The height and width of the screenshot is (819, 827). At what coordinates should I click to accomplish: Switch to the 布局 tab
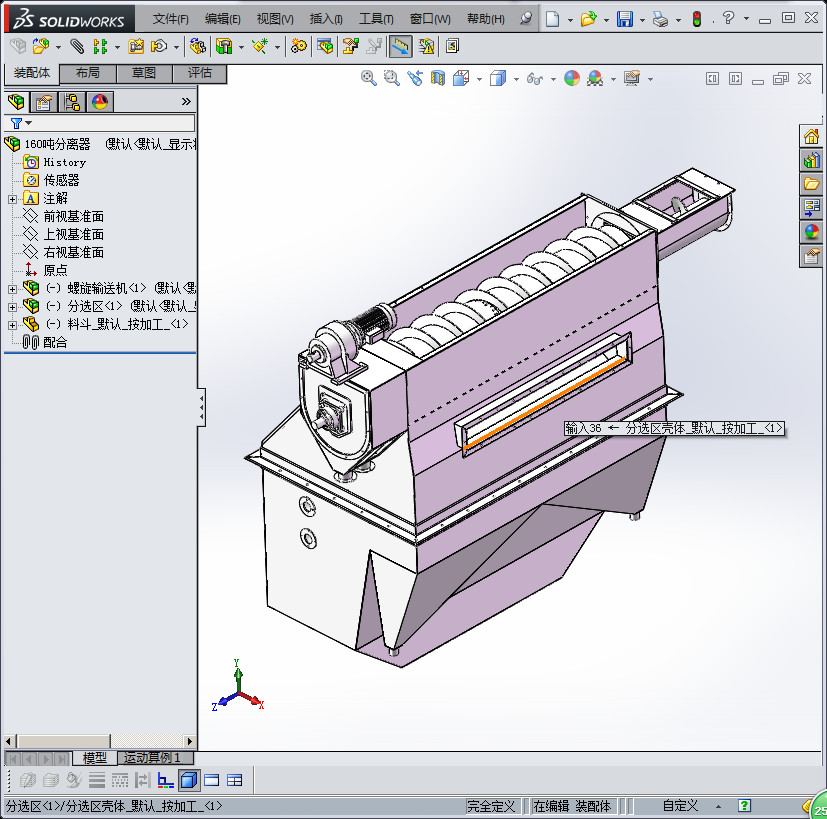(88, 73)
